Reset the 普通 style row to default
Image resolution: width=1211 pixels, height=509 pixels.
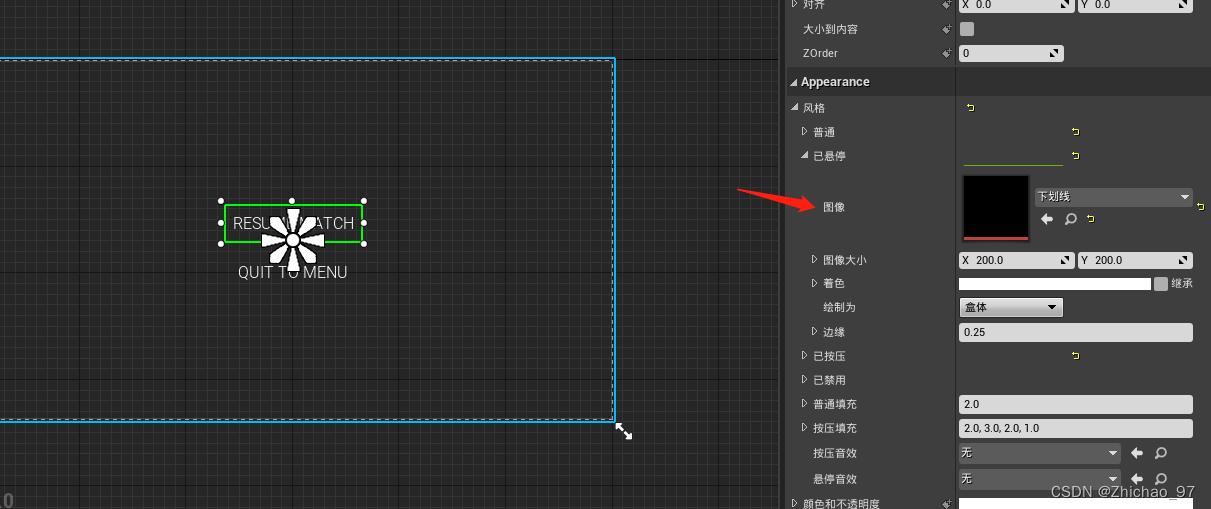tap(1075, 131)
